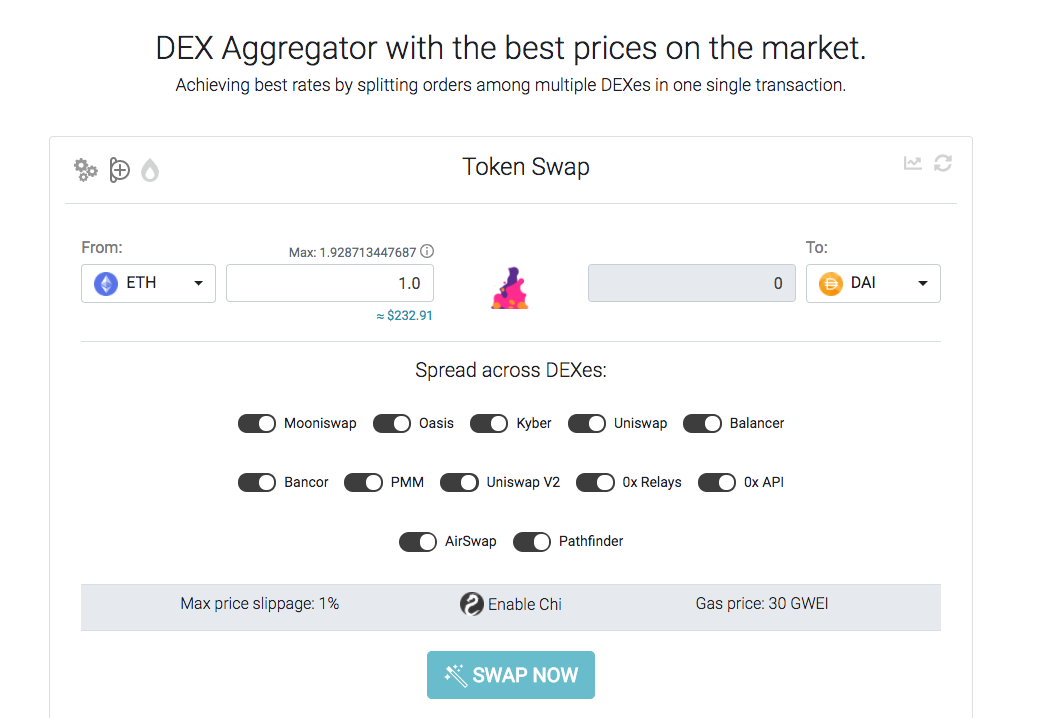Open the price chart icon
Screen dimensions: 1037x718
[x=913, y=163]
